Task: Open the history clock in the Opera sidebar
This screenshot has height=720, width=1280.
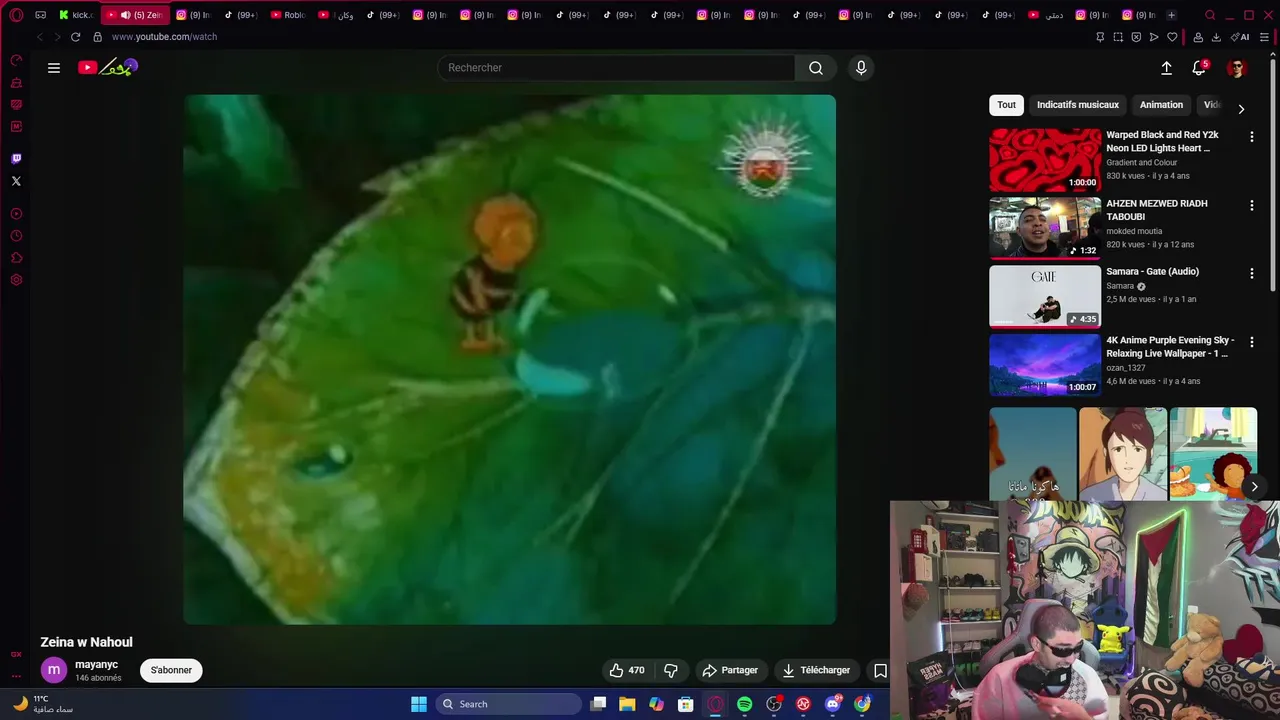Action: pos(16,236)
